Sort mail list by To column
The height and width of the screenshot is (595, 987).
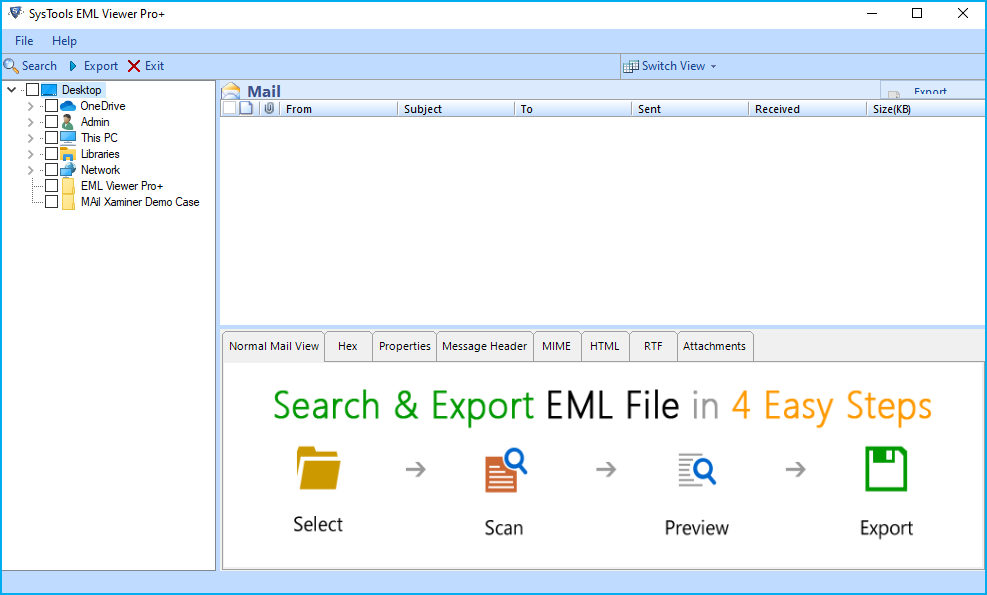pyautogui.click(x=573, y=109)
